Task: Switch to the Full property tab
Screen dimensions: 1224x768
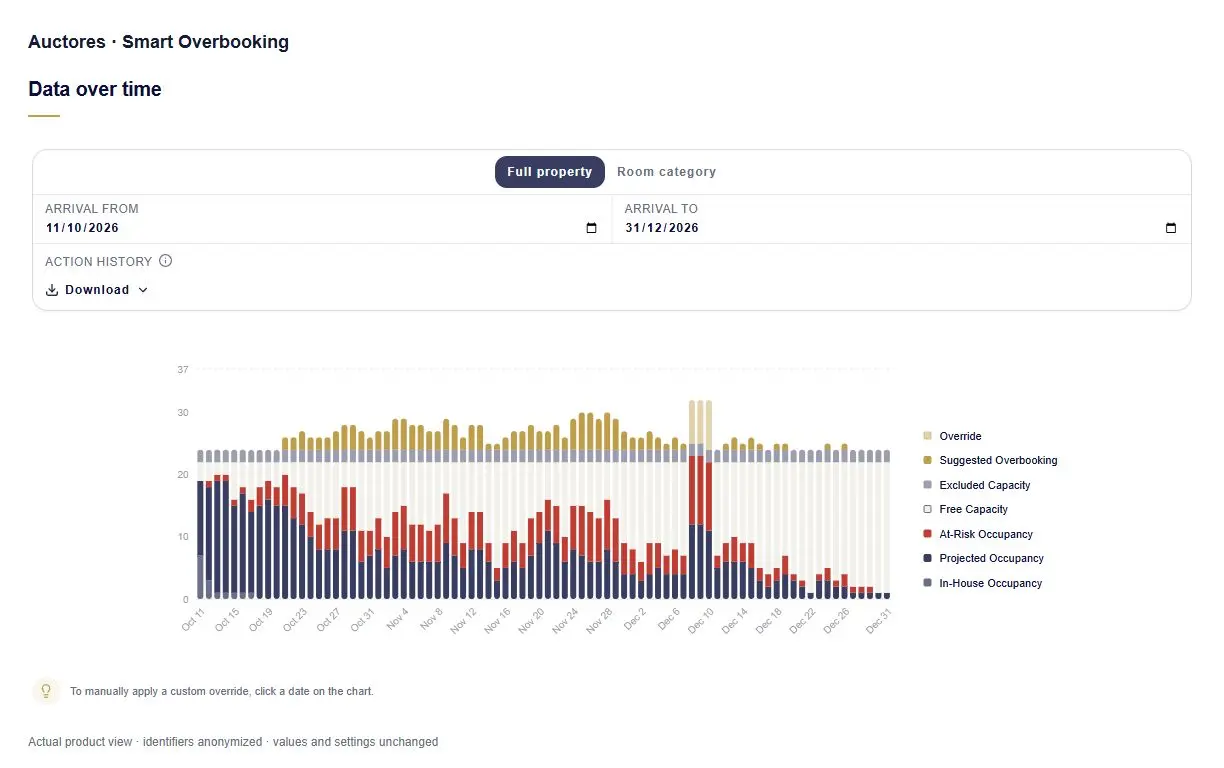Action: click(x=550, y=172)
